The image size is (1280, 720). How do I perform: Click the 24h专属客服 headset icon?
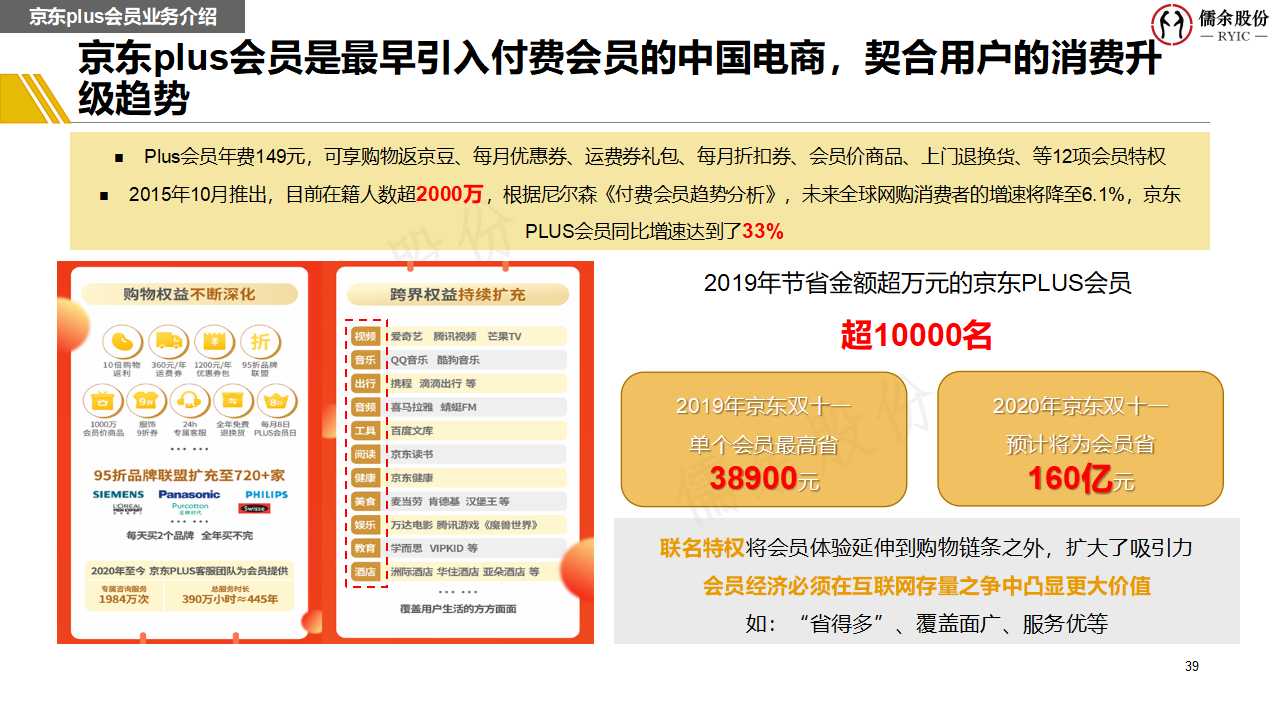click(188, 402)
